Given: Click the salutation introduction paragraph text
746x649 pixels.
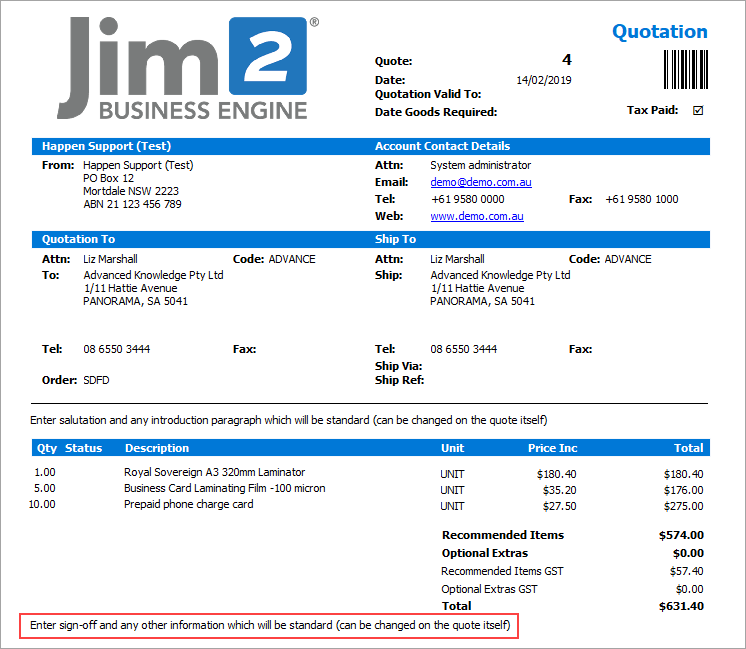Looking at the screenshot, I should click(288, 420).
